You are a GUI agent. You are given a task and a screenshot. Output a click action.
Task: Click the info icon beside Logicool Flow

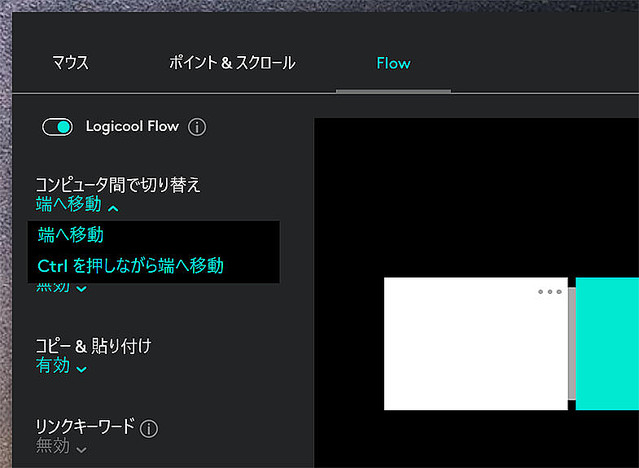(197, 127)
